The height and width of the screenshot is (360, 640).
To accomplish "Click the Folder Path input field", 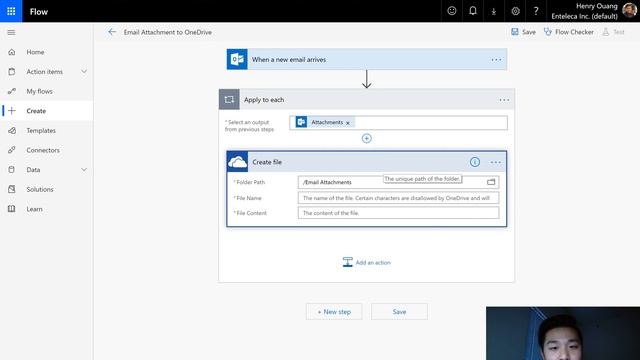I will click(398, 182).
